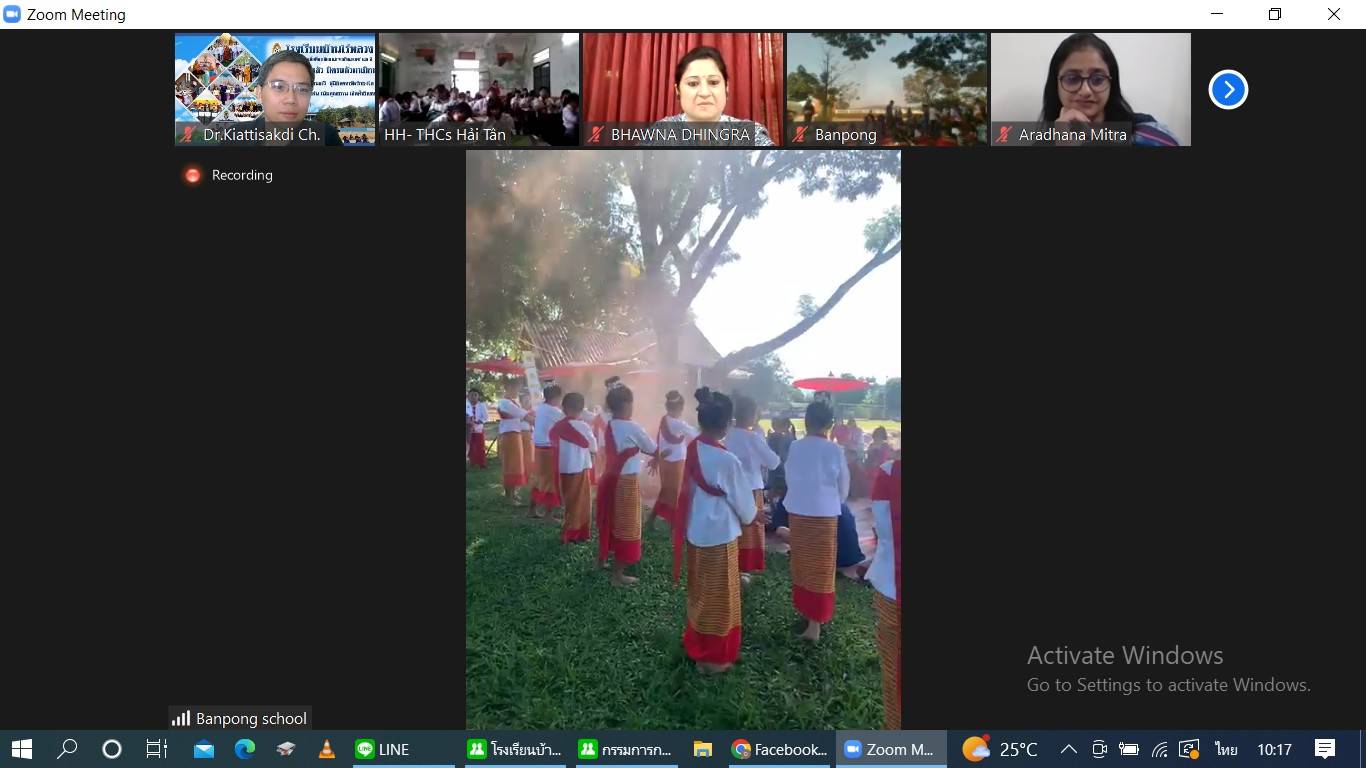Click the next participants arrow button
The height and width of the screenshot is (768, 1366).
point(1228,90)
